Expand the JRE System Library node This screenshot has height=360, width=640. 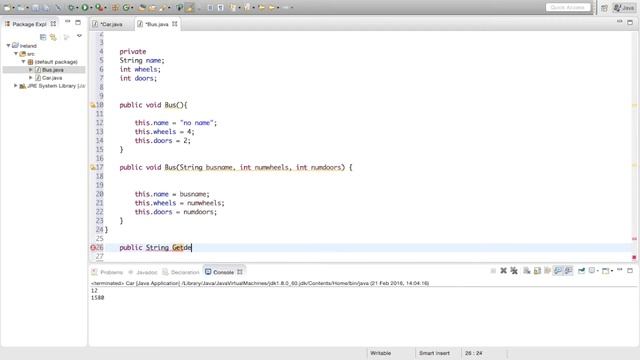(x=16, y=86)
